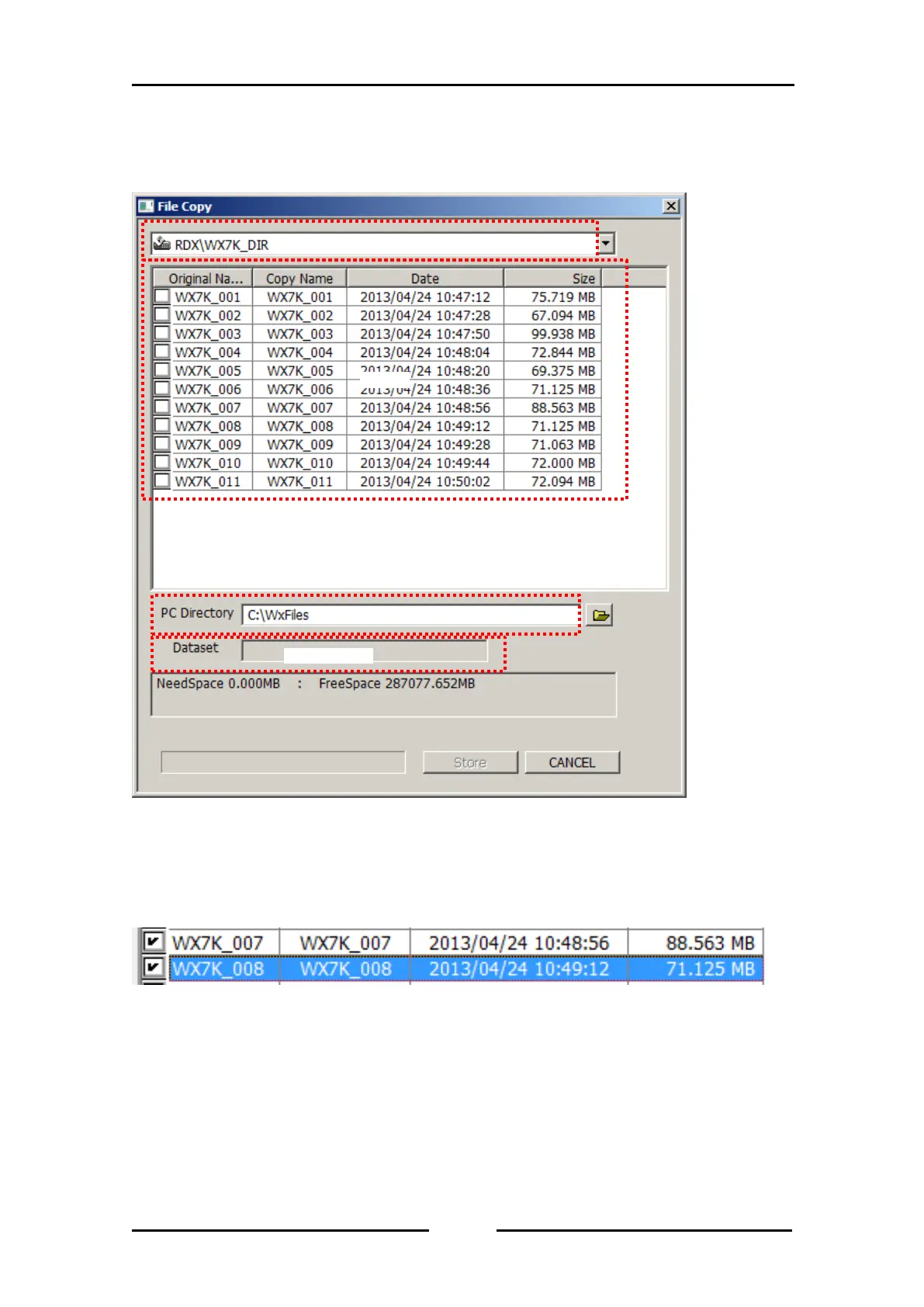Click highlighted size 71.125 MB in lower snippet
Image resolution: width=924 pixels, height=1307 pixels.
(x=711, y=969)
